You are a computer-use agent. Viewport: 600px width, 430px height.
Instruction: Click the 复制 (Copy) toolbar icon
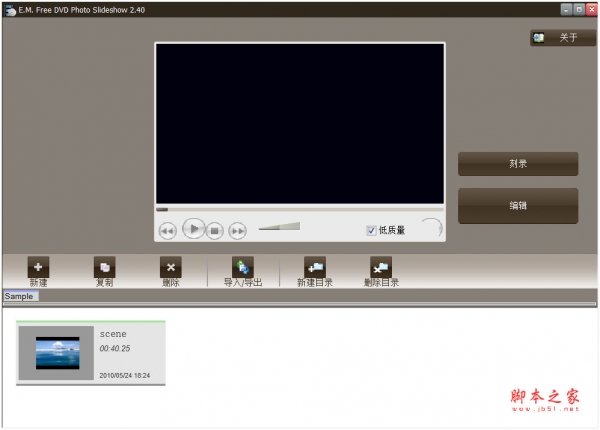(x=104, y=267)
